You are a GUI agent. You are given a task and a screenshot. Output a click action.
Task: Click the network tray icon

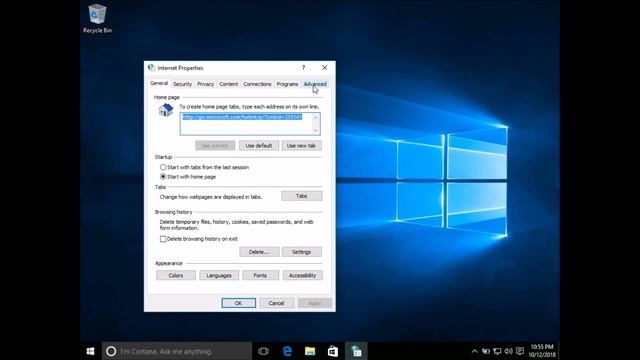[x=497, y=351]
